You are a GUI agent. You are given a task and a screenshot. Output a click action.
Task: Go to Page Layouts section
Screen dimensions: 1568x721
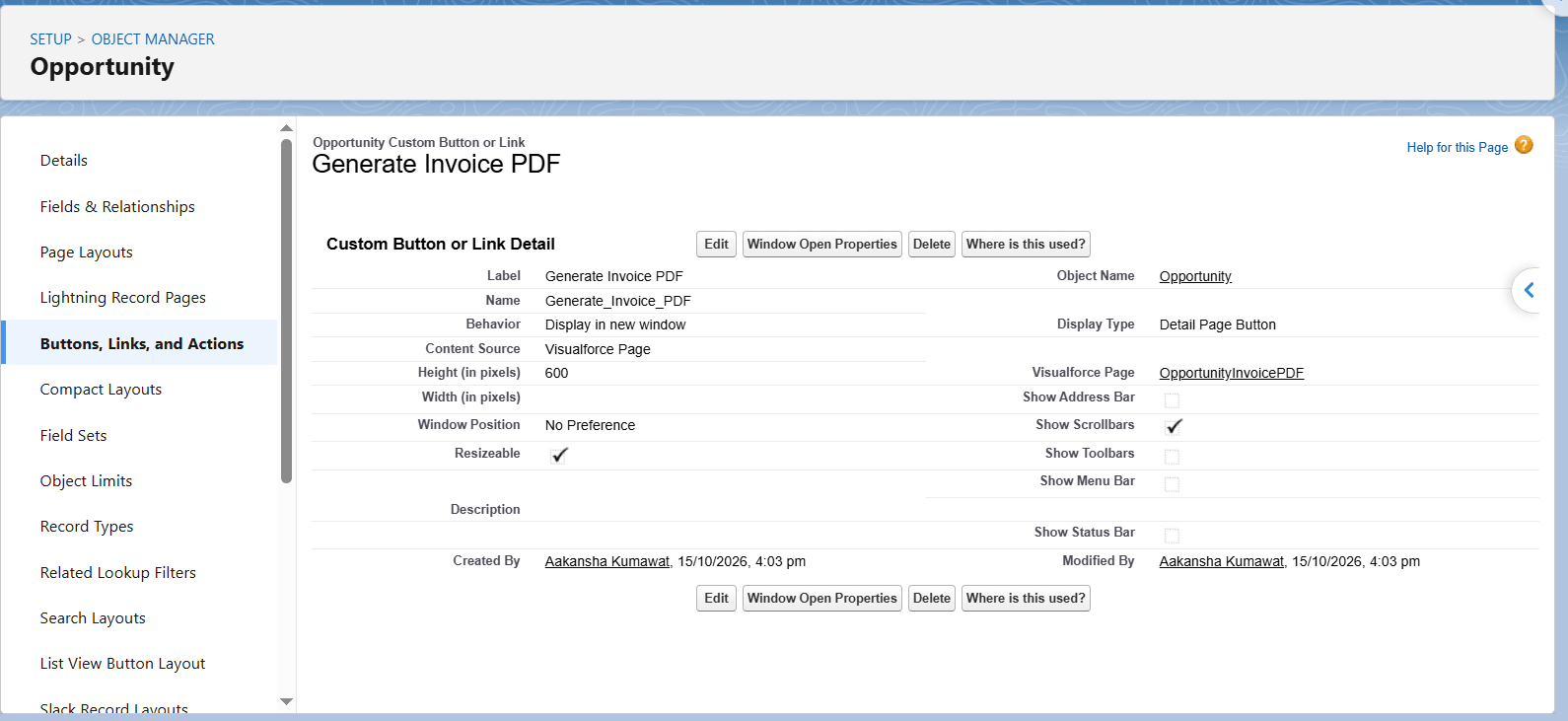pos(87,252)
